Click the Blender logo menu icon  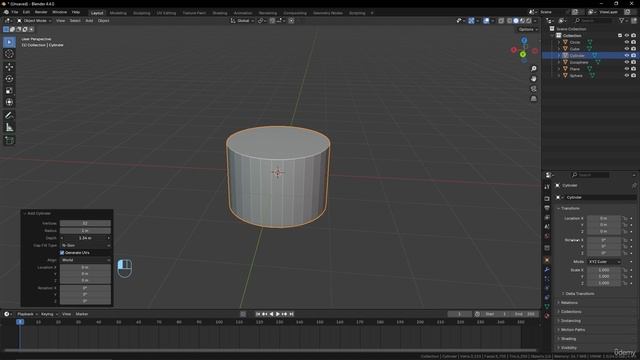coord(6,12)
